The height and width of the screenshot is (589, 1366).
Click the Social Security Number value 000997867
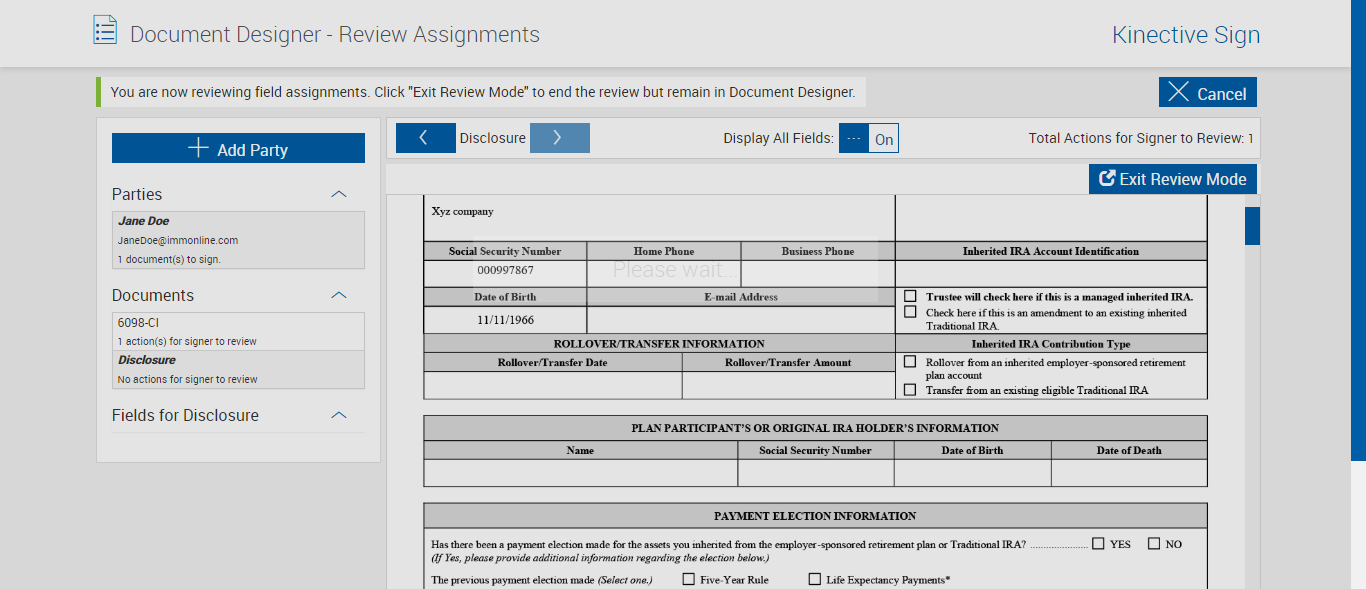pos(505,271)
